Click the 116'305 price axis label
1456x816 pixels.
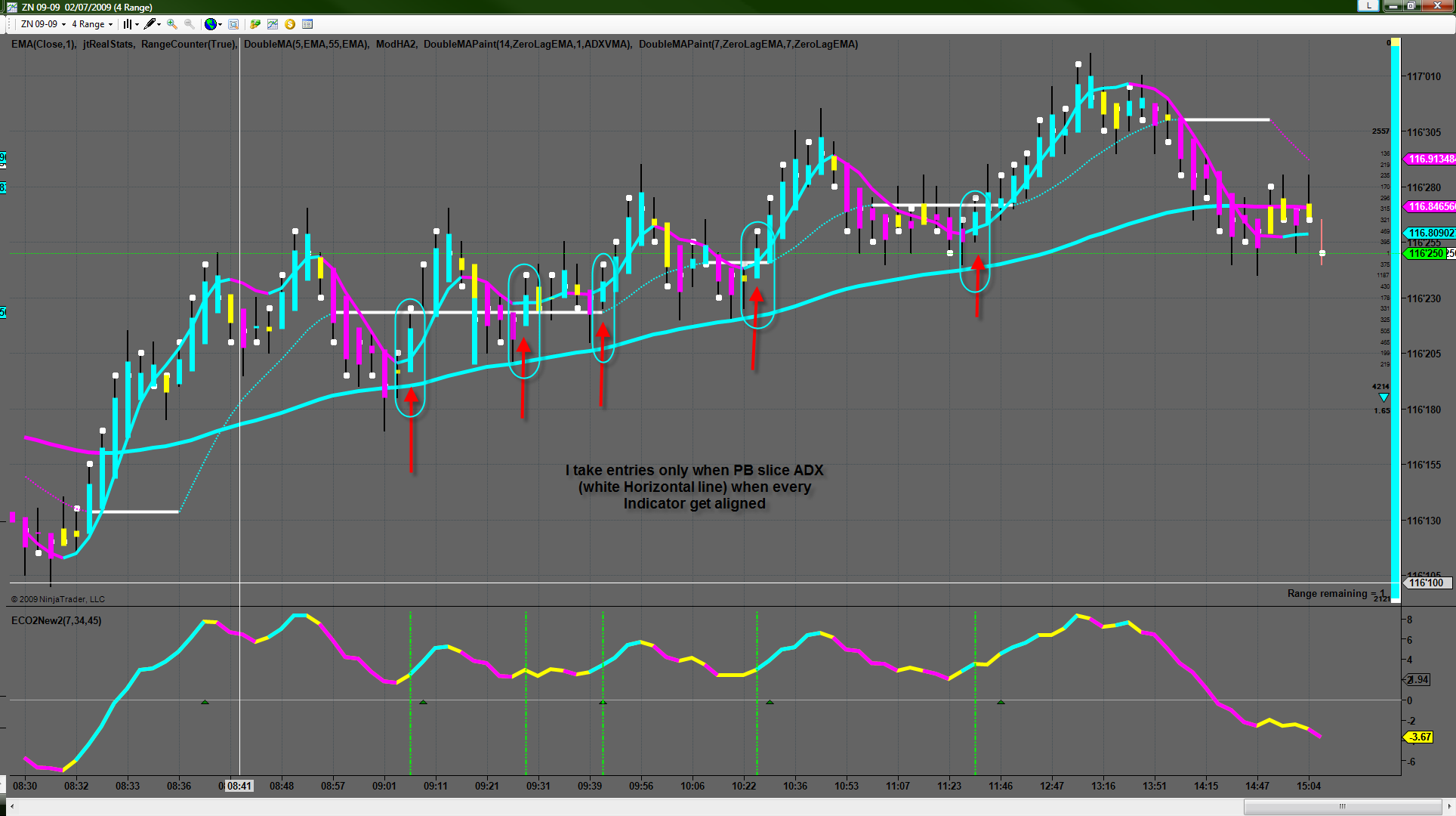coord(1424,132)
